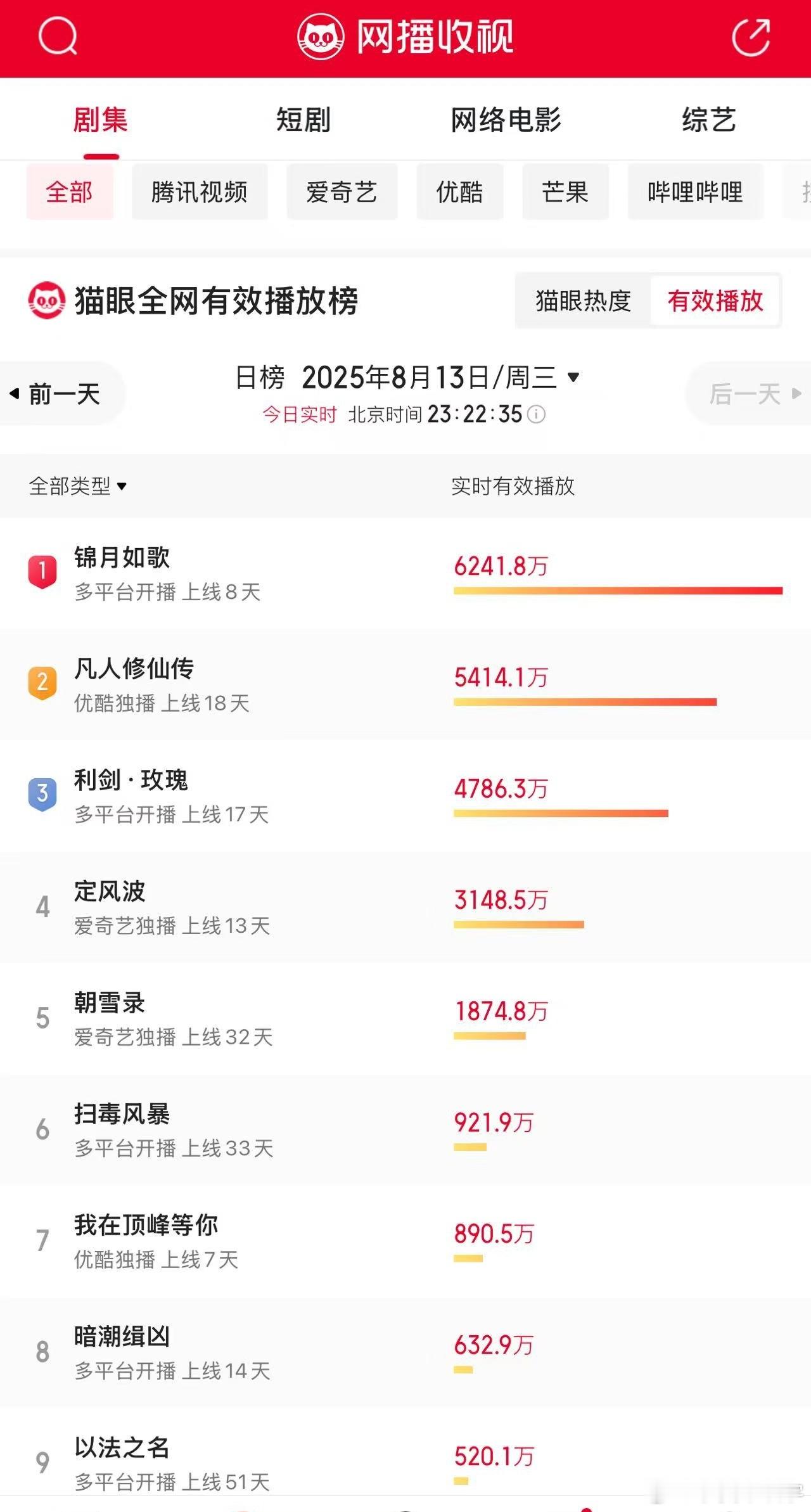Tap the rank 1 red badge

[42, 571]
